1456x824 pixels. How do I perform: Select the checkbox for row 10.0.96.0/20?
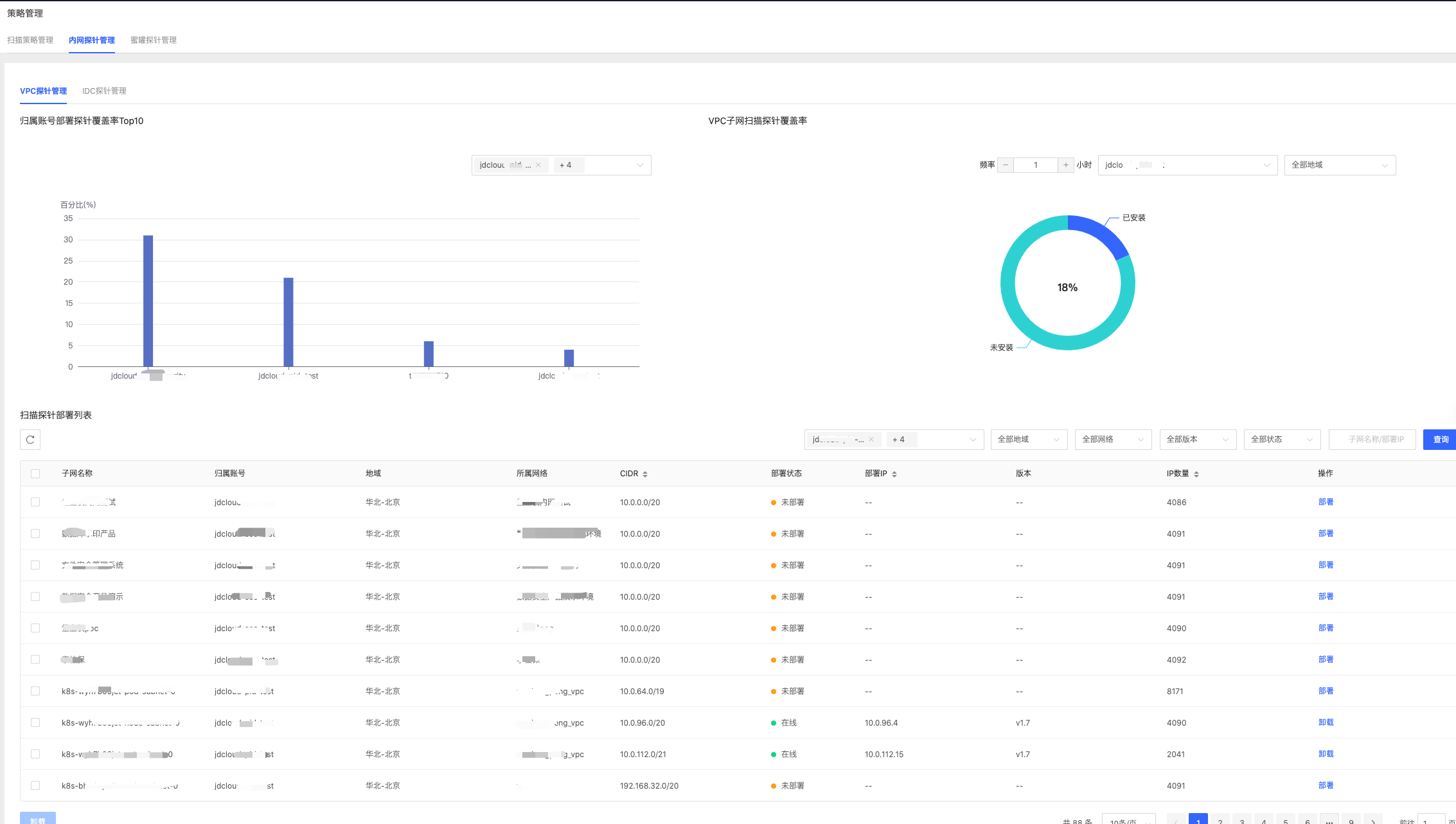(35, 722)
